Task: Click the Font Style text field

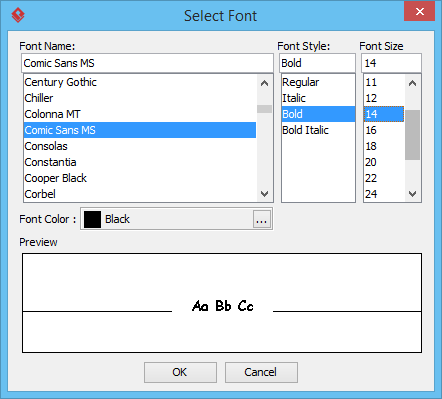Action: tap(317, 63)
